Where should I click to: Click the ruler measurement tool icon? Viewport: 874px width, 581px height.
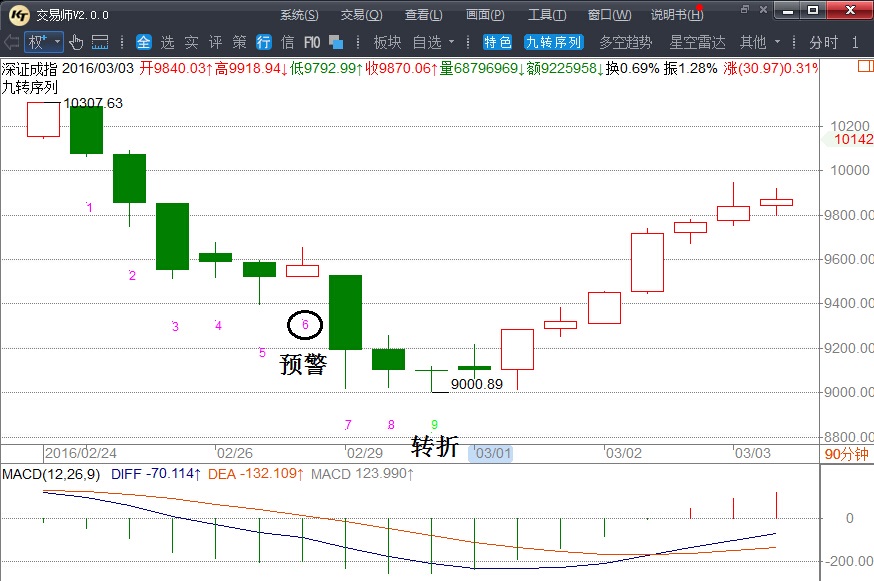(x=100, y=42)
